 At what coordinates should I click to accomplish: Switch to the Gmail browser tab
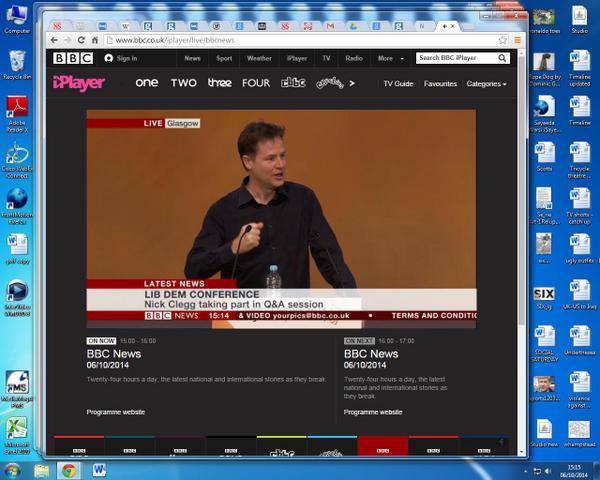[x=330, y=26]
